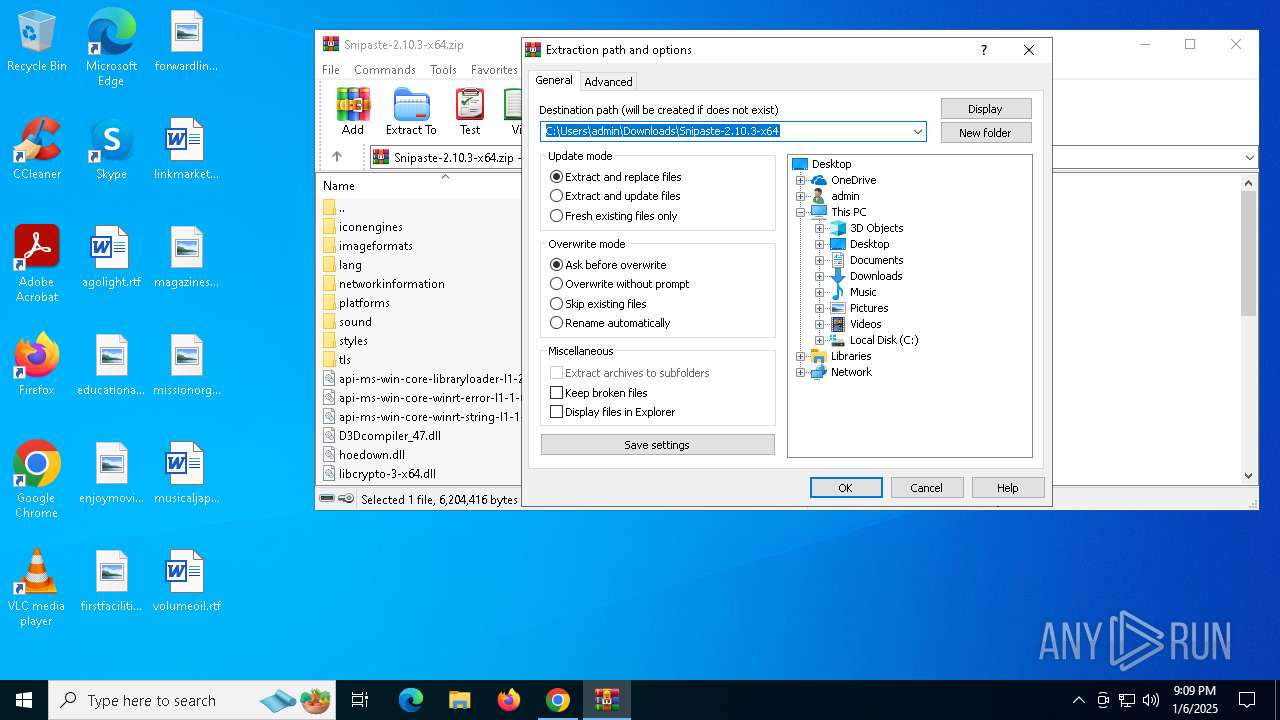Image resolution: width=1280 pixels, height=720 pixels.
Task: Click the Test toolbar icon in WinRAR
Action: click(x=470, y=111)
